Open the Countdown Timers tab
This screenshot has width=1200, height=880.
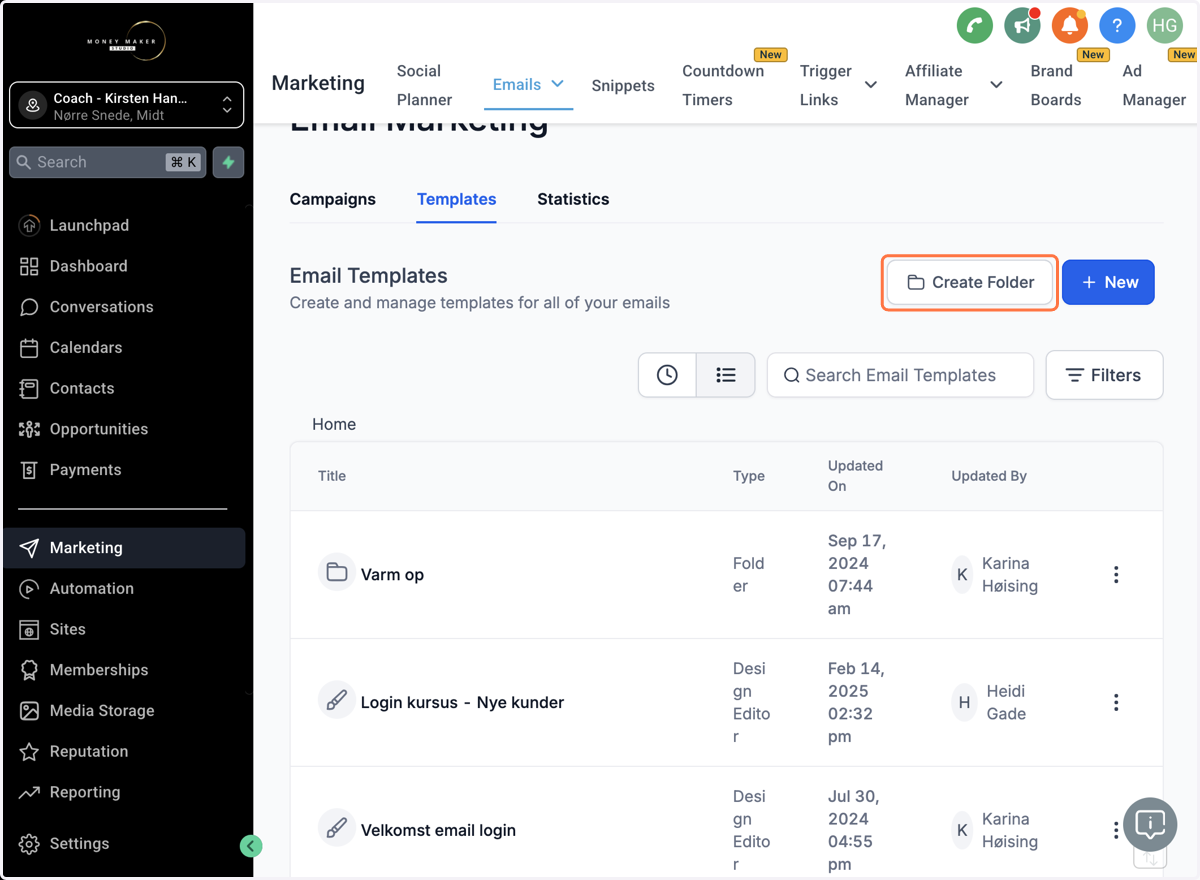point(723,85)
